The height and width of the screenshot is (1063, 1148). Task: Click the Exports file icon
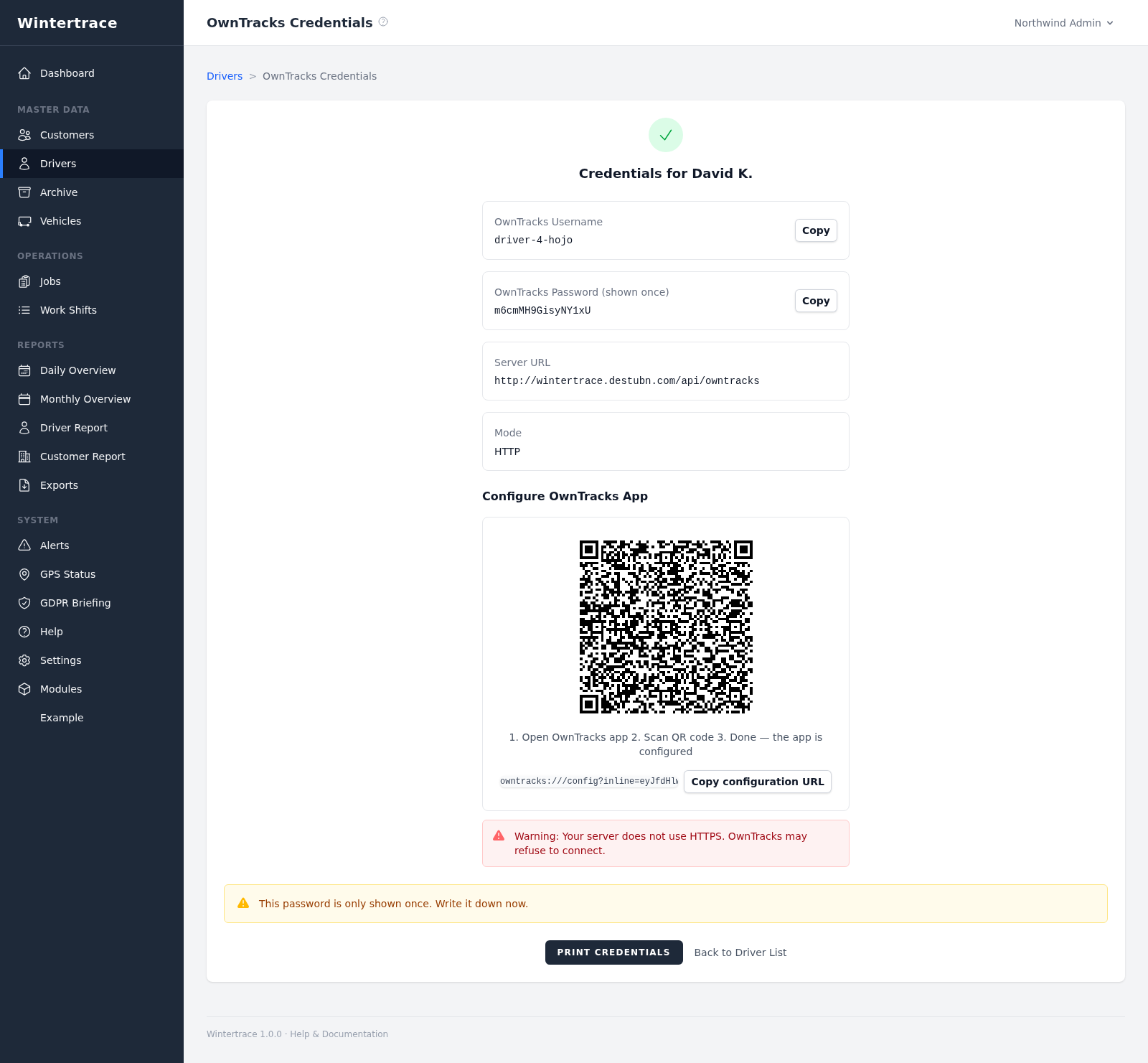[x=24, y=485]
